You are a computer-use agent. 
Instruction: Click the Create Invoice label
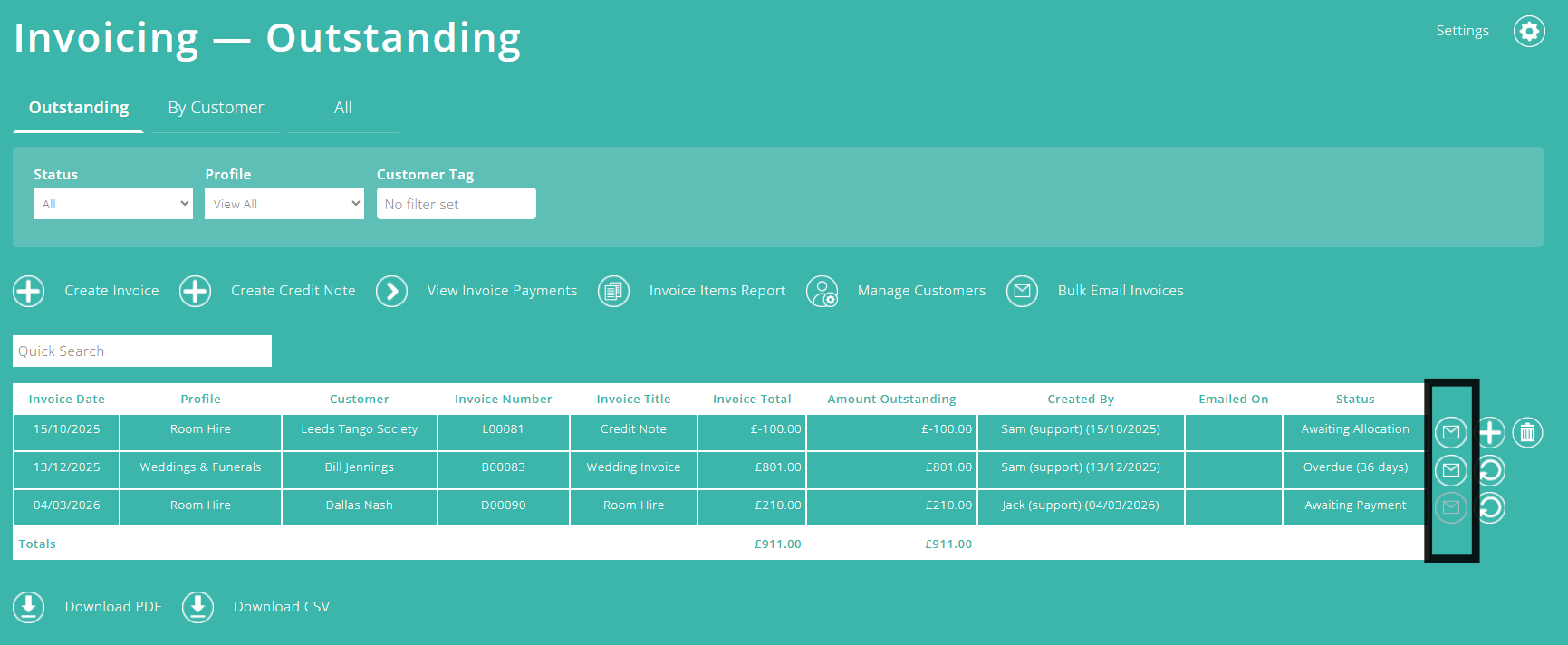(x=111, y=291)
